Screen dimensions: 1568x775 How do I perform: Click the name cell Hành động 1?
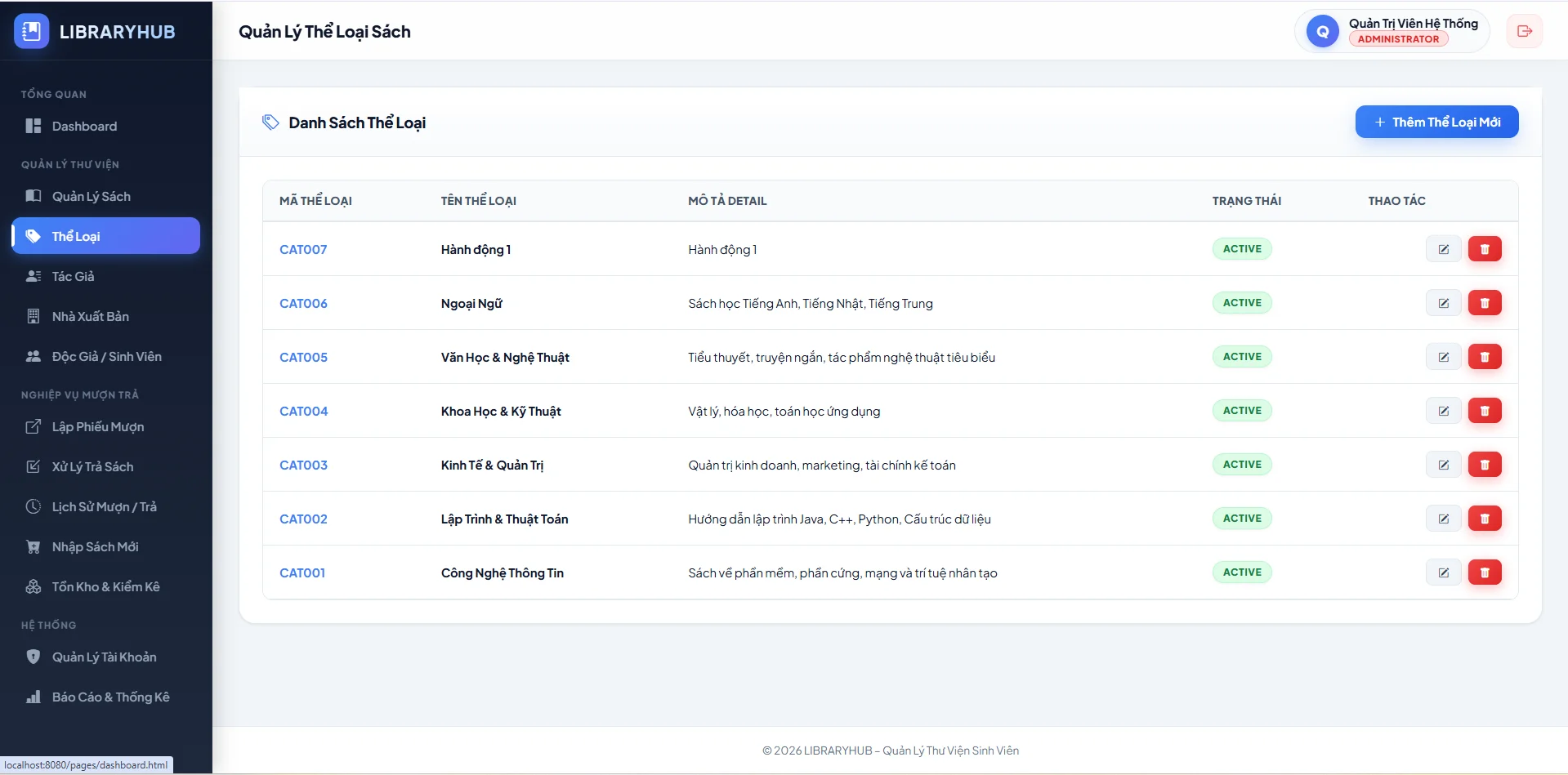[476, 250]
